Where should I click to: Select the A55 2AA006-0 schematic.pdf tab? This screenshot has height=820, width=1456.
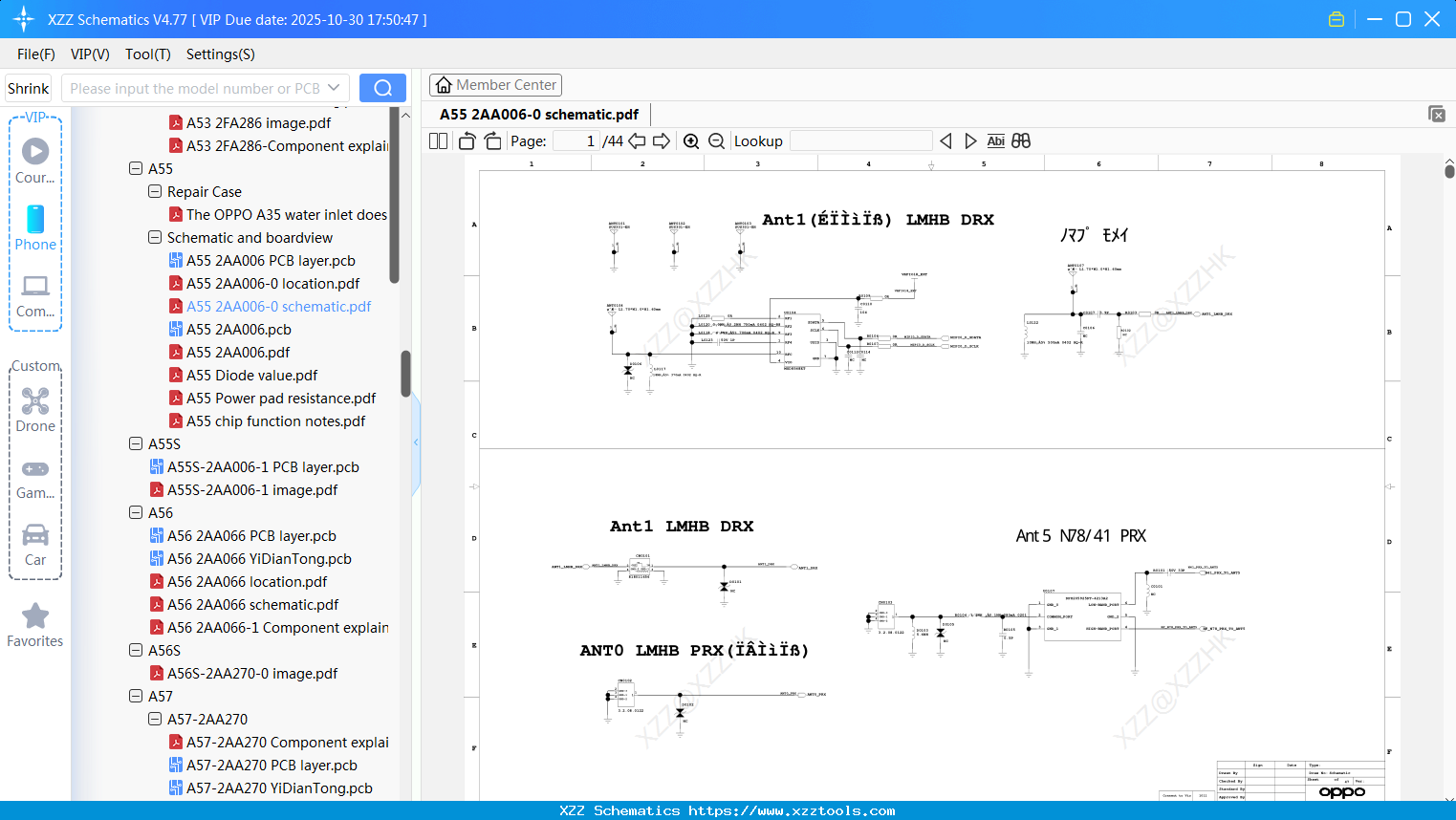pyautogui.click(x=539, y=115)
